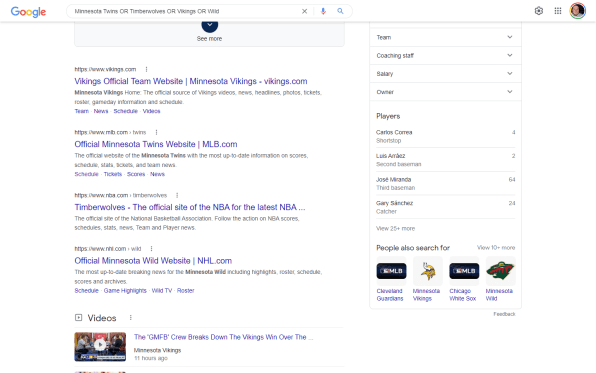Screen dimensions: 596x373
Task: Select player Luis Arráez
Action: point(445,160)
